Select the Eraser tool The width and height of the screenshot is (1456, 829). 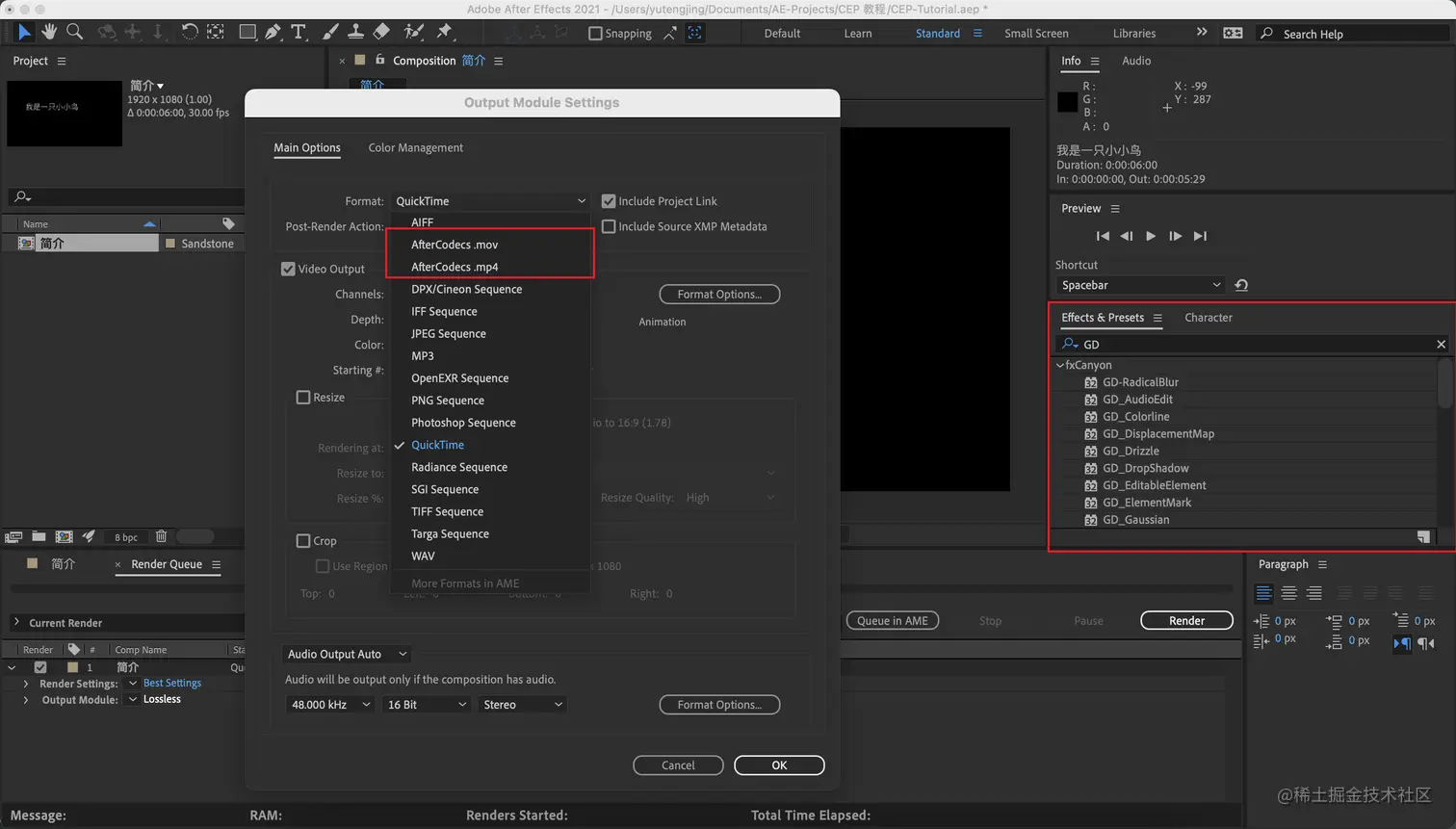pos(381,32)
